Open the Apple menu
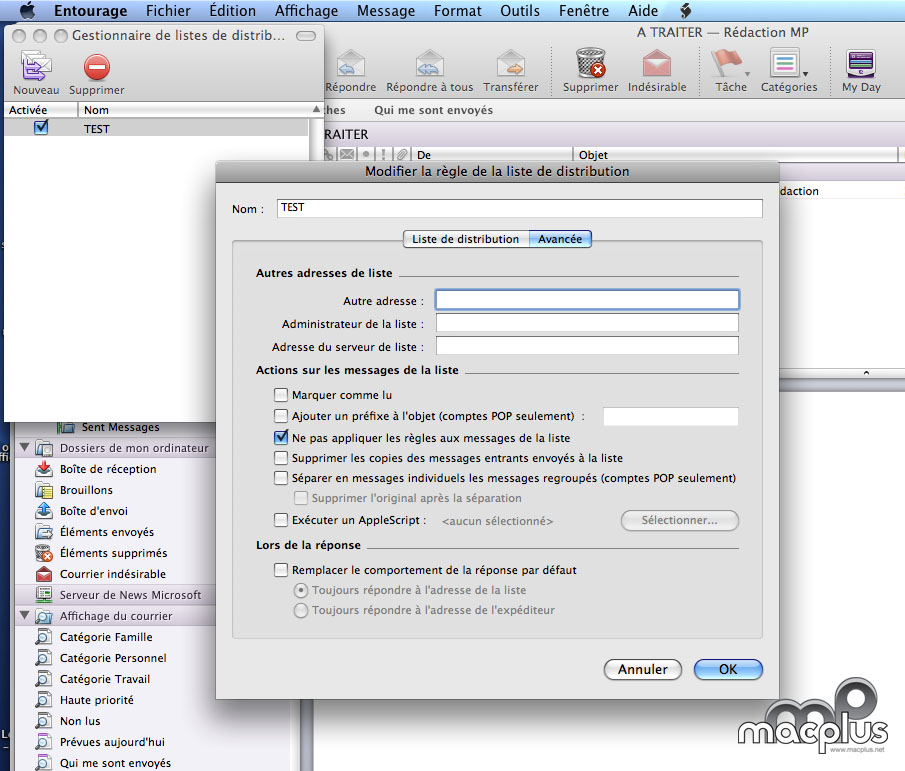The image size is (905, 771). [27, 10]
